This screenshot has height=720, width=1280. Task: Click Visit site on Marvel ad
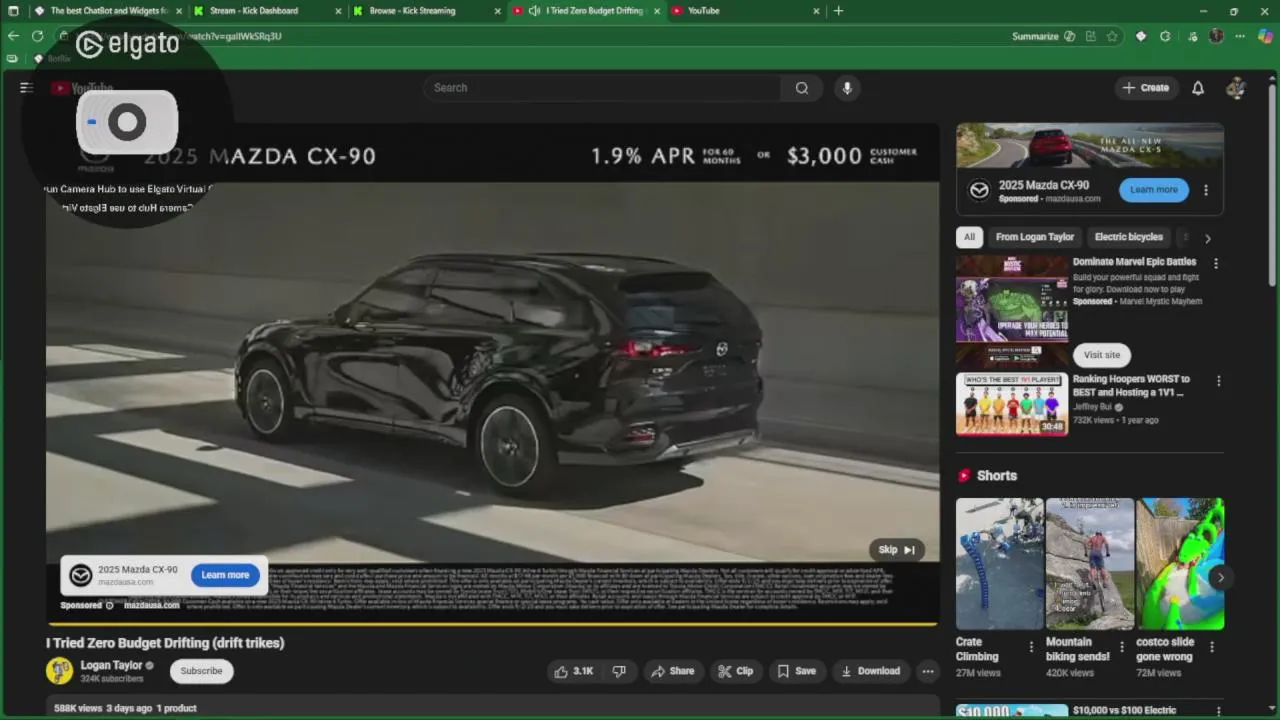point(1102,355)
